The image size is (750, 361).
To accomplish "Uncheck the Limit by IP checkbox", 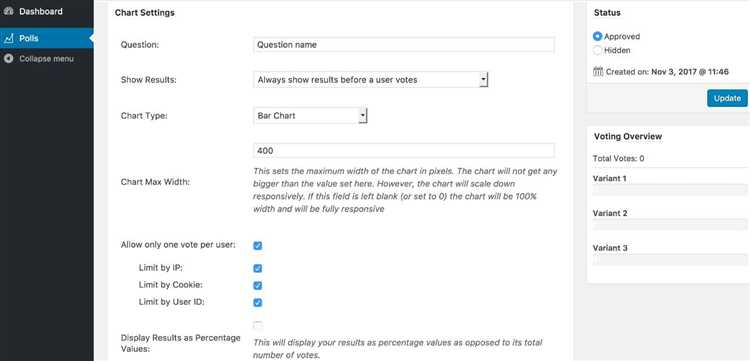I will coord(258,268).
